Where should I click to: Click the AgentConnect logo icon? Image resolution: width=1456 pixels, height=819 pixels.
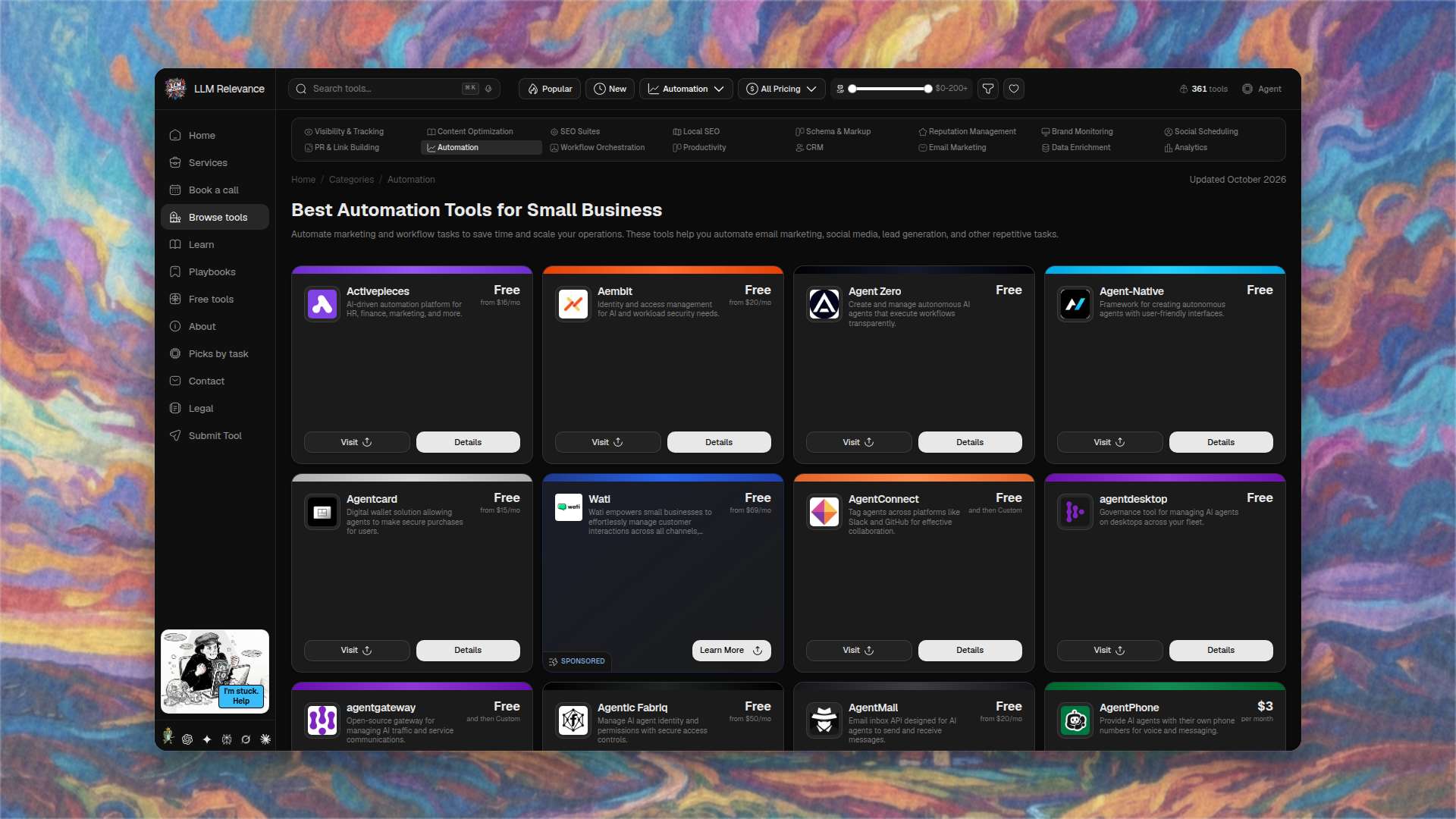click(824, 512)
